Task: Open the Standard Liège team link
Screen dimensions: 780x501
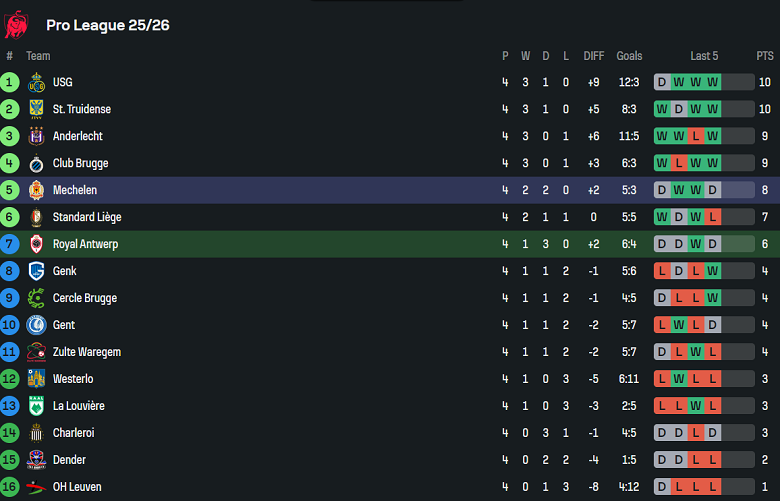Action: (87, 217)
